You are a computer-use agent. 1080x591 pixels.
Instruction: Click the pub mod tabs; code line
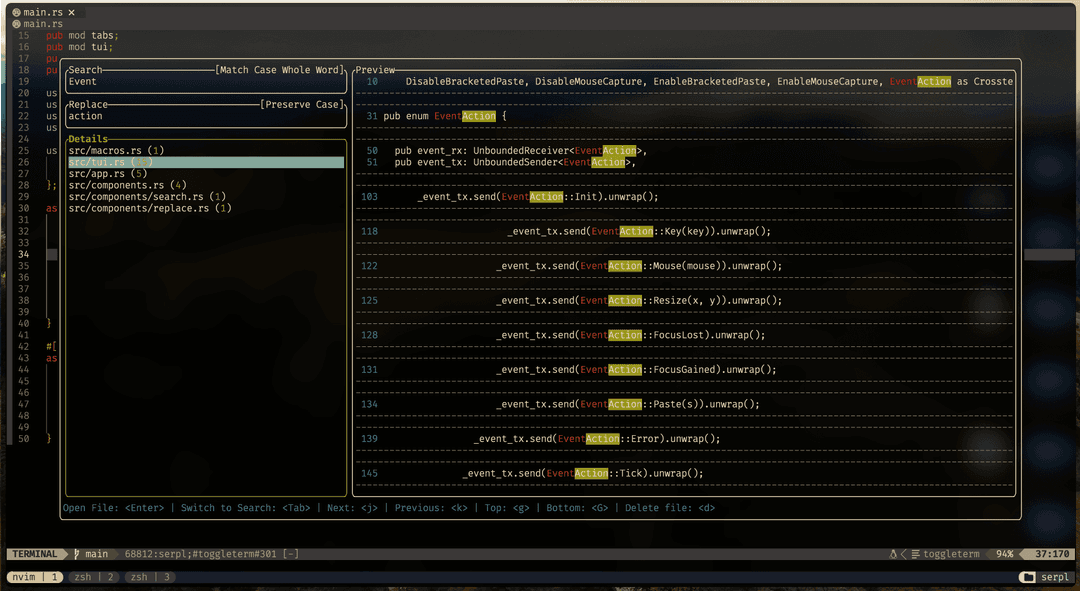coord(83,36)
